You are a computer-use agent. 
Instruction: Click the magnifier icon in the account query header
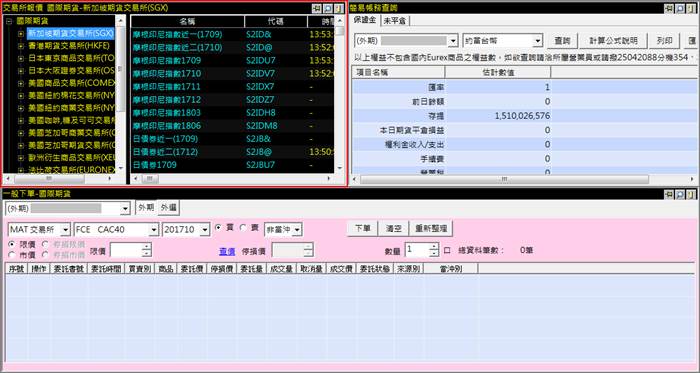[x=680, y=8]
